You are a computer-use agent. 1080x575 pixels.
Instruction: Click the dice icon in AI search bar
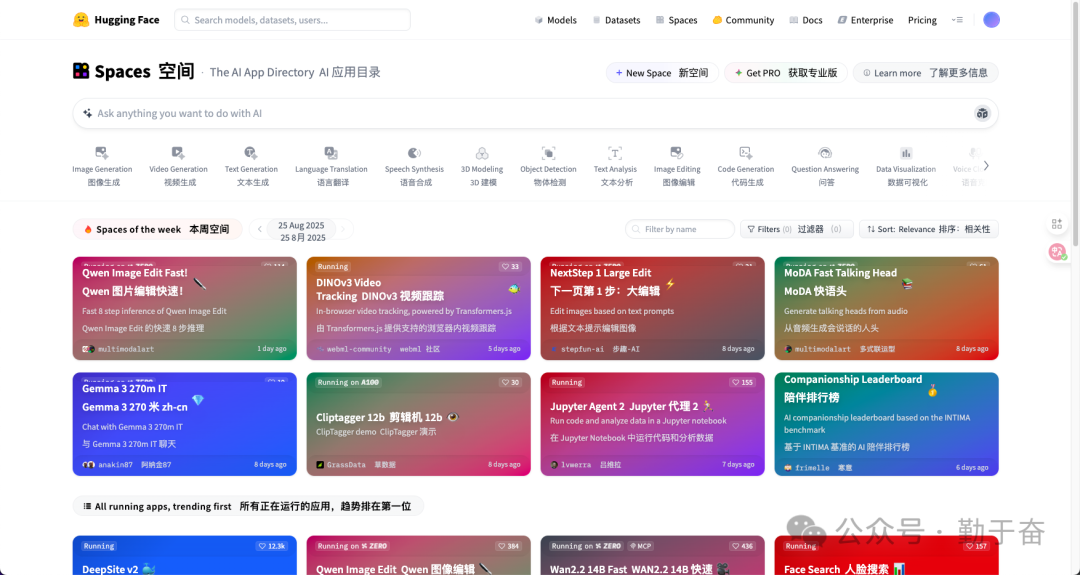tap(982, 114)
